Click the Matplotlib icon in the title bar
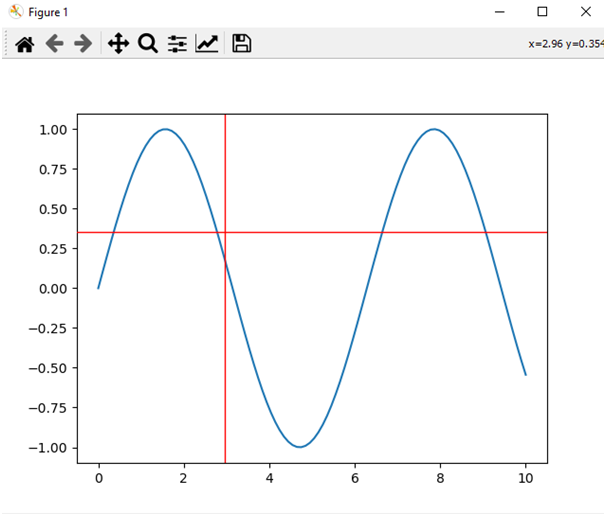 tap(15, 12)
